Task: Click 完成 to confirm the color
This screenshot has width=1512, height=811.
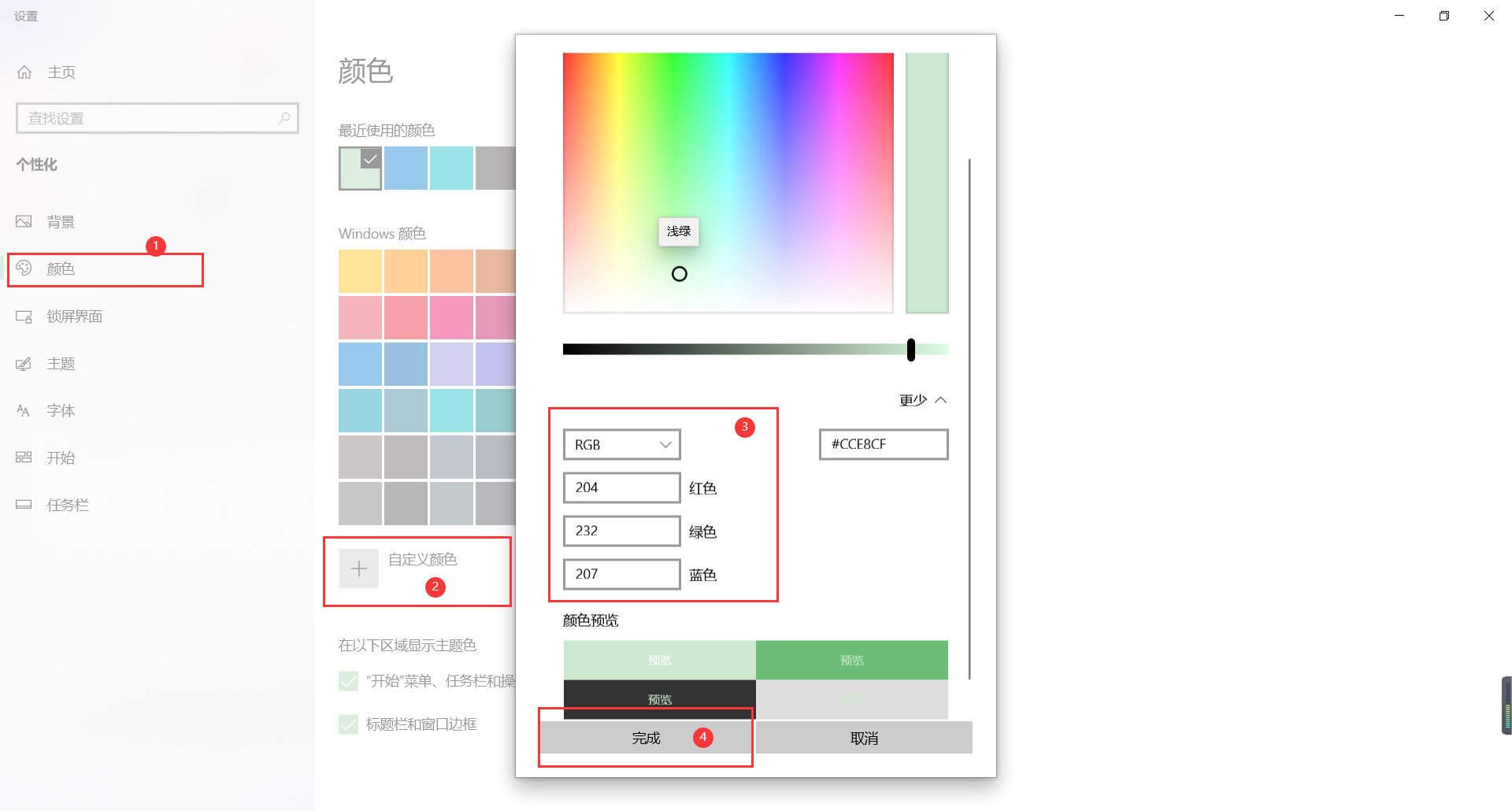Action: pos(647,738)
